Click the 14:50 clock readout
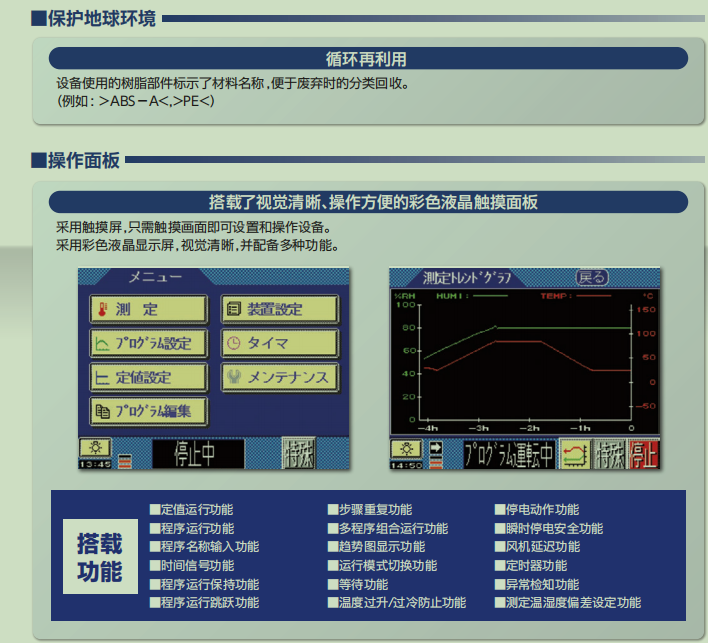The width and height of the screenshot is (708, 643). click(x=406, y=465)
